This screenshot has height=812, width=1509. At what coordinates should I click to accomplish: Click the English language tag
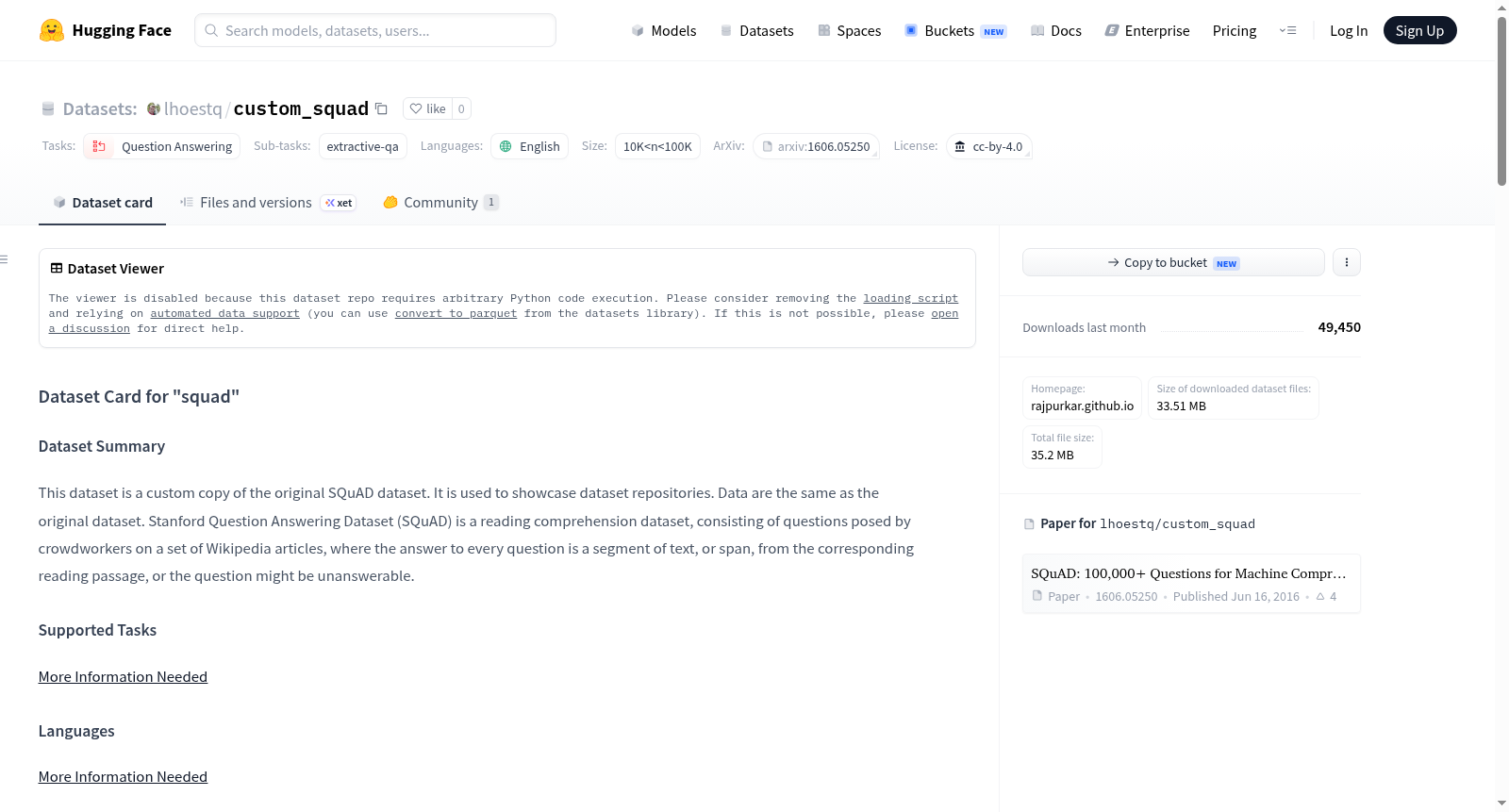[529, 146]
